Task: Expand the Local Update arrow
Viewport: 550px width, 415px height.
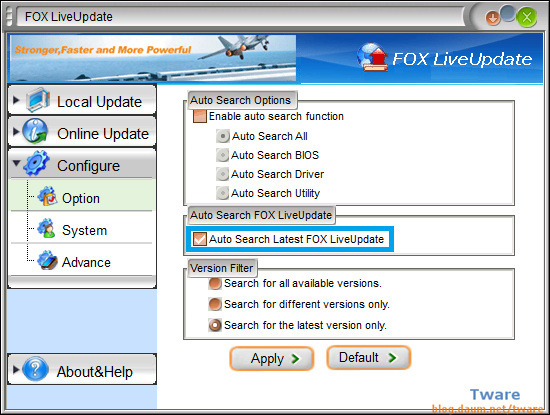Action: coord(16,100)
